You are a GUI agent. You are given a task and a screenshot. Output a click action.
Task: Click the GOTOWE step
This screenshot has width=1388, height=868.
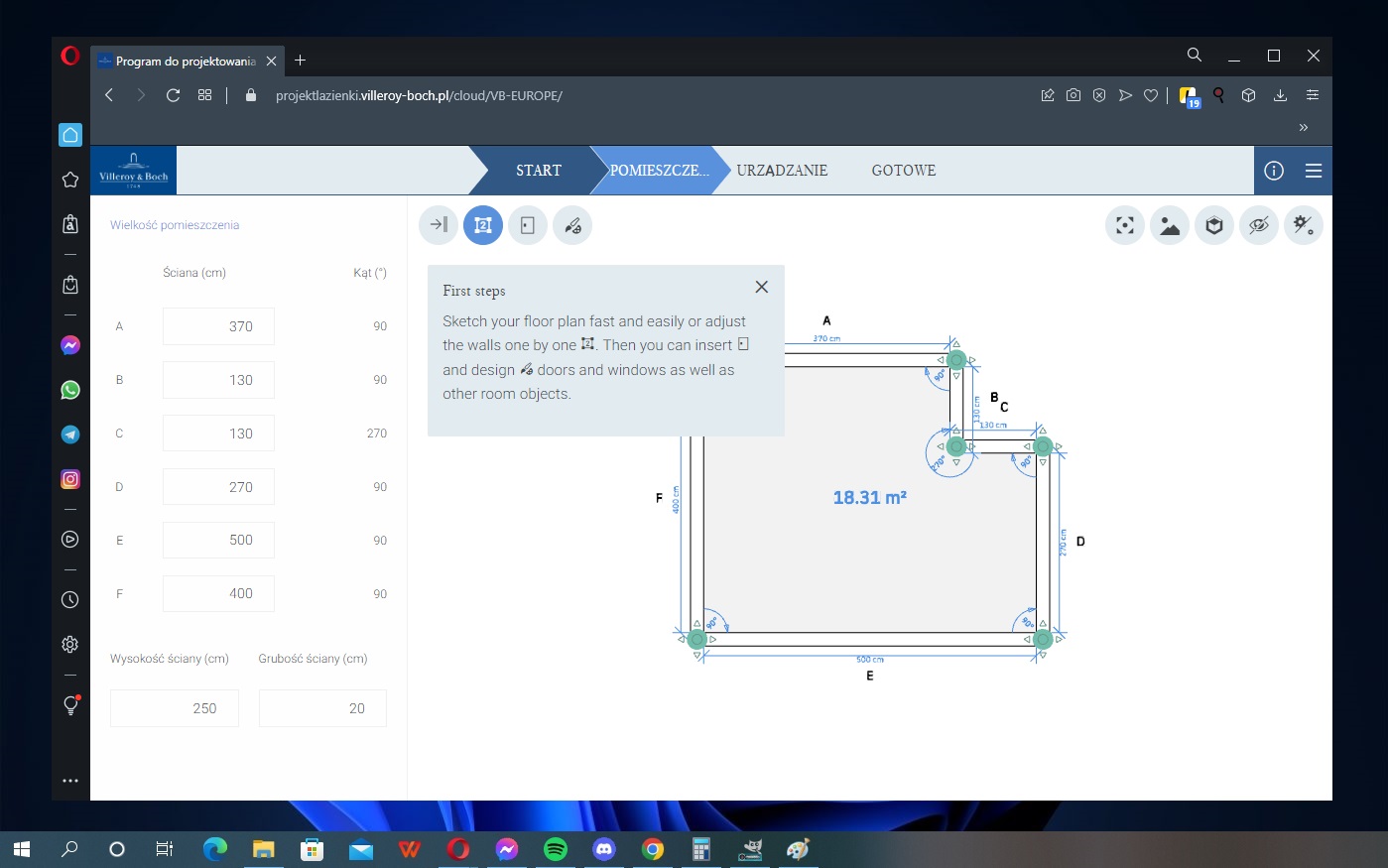point(903,171)
